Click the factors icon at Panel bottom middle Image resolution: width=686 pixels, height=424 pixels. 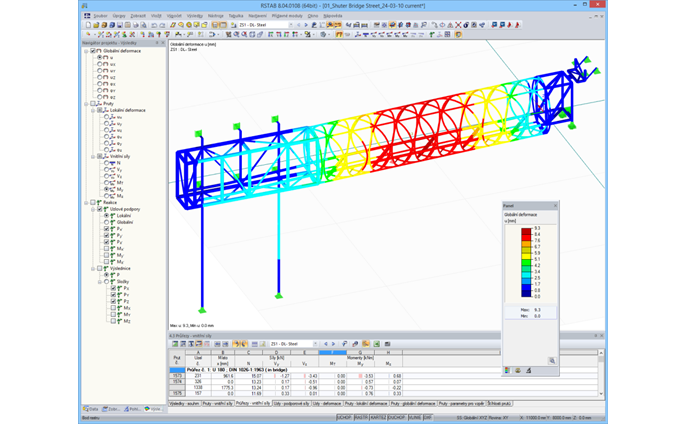[518, 370]
